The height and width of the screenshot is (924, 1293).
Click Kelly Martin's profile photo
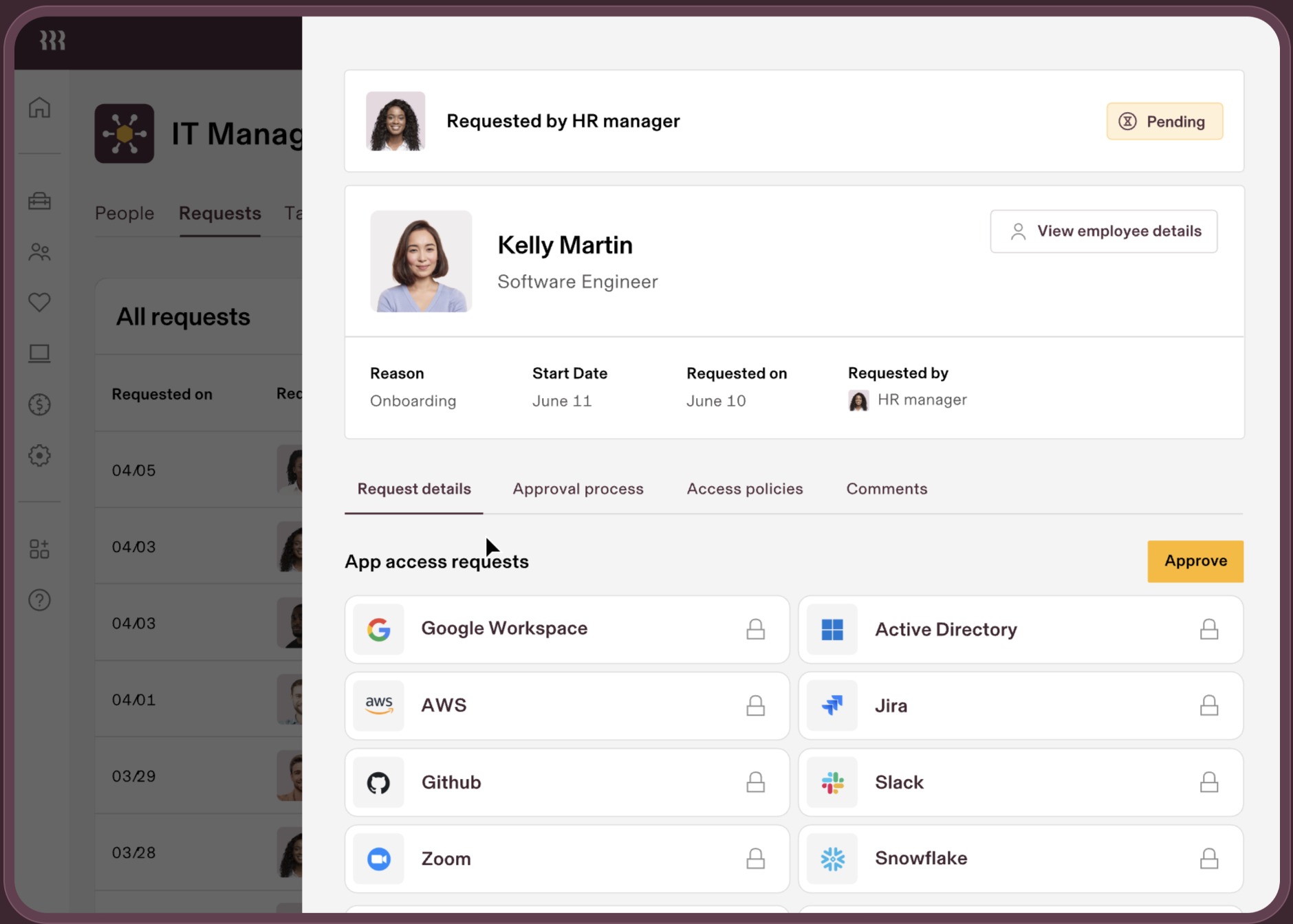421,261
